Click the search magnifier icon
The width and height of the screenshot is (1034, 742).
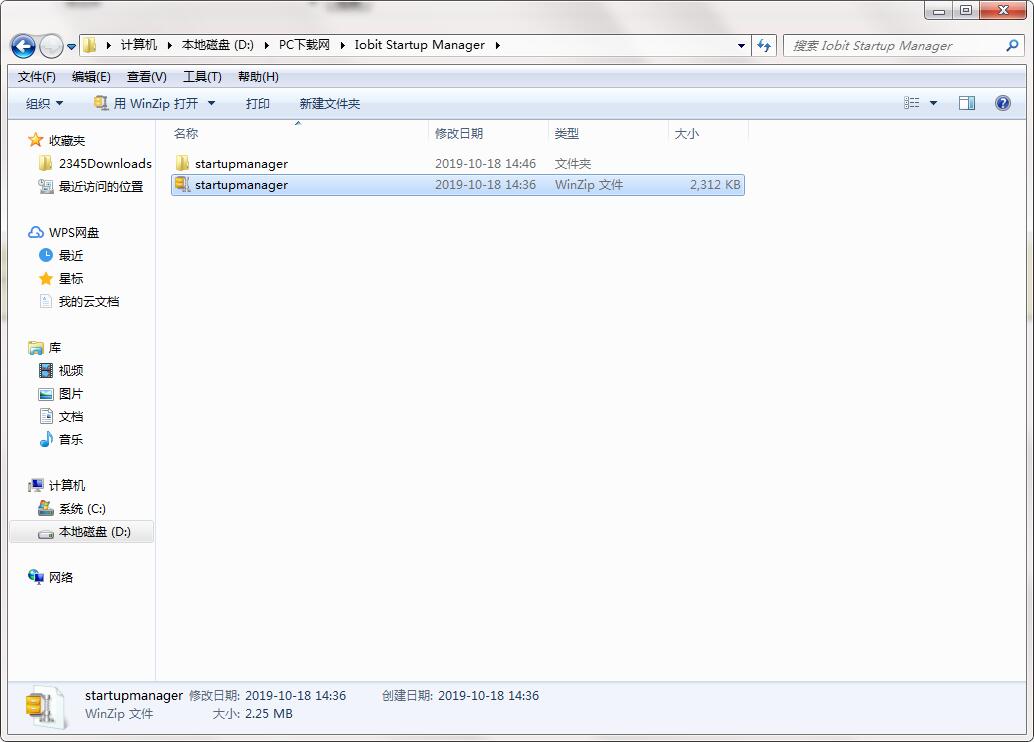[1012, 46]
